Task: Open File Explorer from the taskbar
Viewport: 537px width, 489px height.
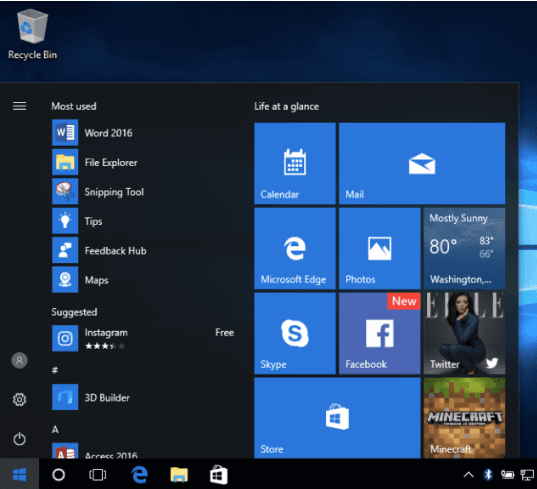Action: (179, 475)
